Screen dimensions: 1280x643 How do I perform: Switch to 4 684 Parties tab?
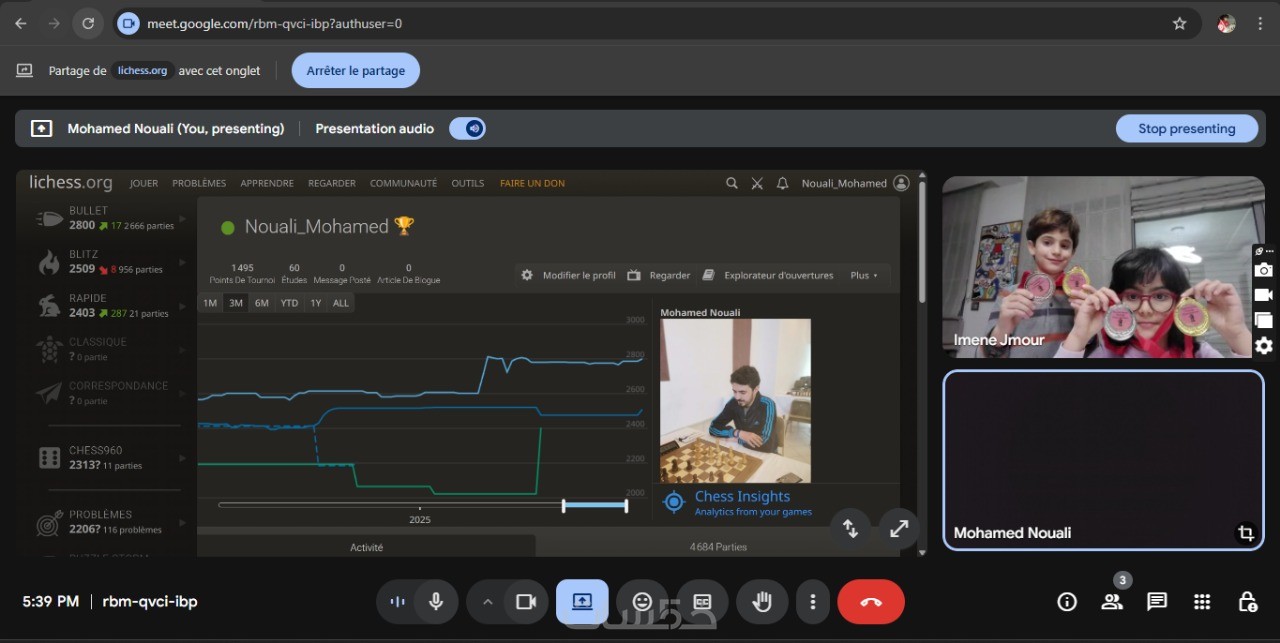pos(718,547)
